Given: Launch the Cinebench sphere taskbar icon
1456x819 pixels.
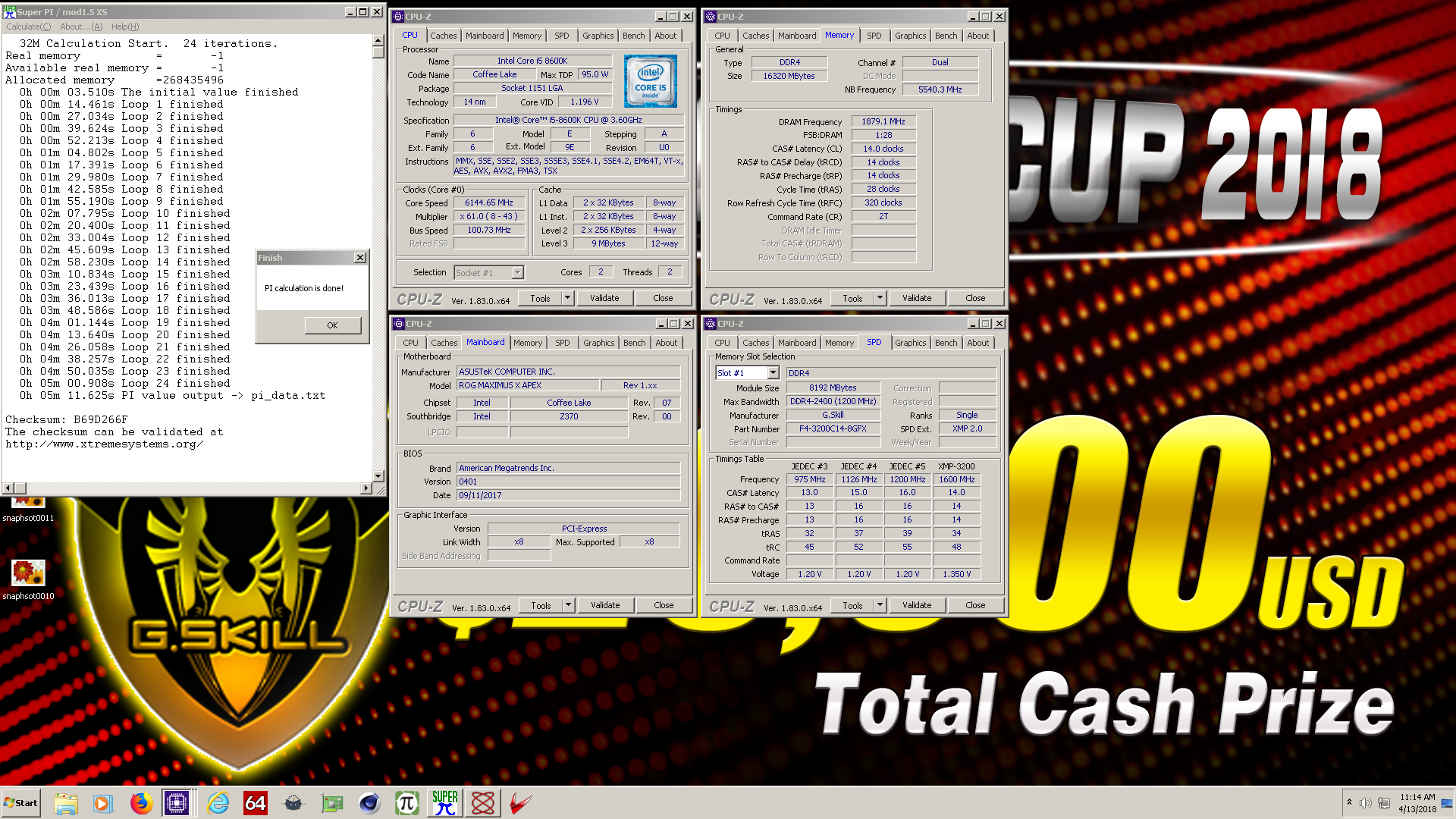Looking at the screenshot, I should (x=369, y=803).
